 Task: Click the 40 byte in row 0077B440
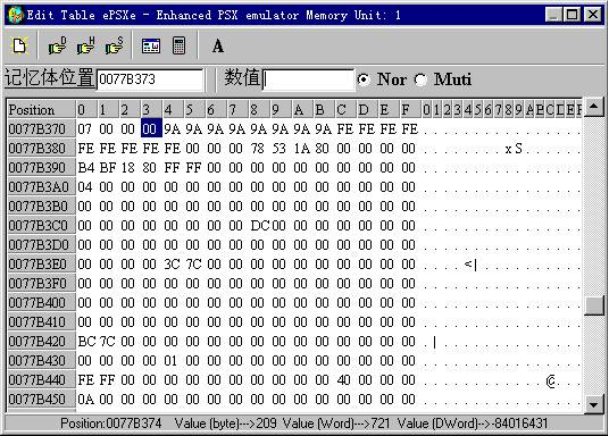point(344,380)
